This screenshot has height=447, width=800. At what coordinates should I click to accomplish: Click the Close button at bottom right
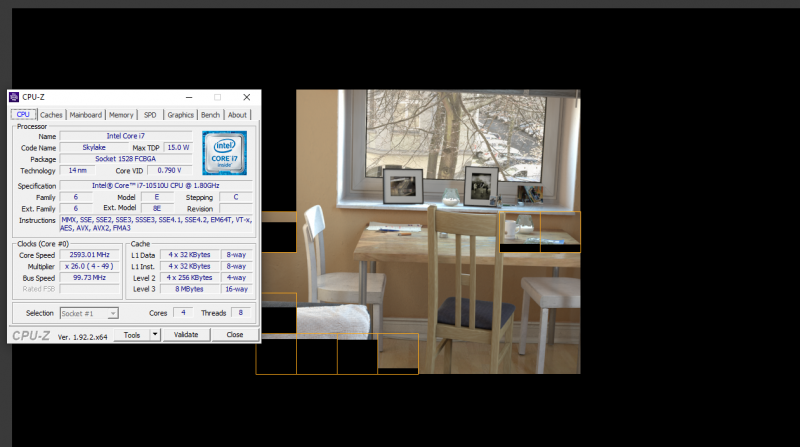pos(235,335)
